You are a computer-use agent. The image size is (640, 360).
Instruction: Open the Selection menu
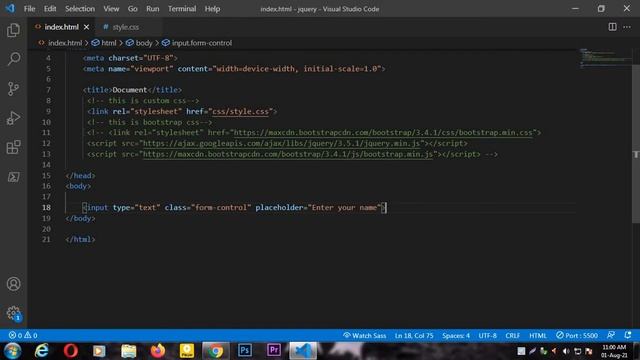(x=80, y=9)
